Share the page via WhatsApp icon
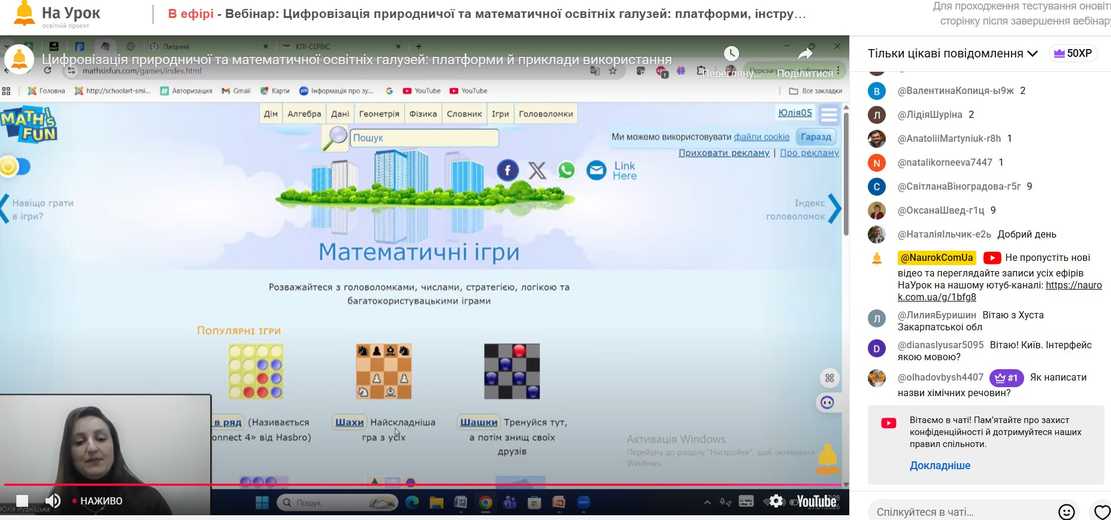The width and height of the screenshot is (1111, 520). [x=567, y=170]
